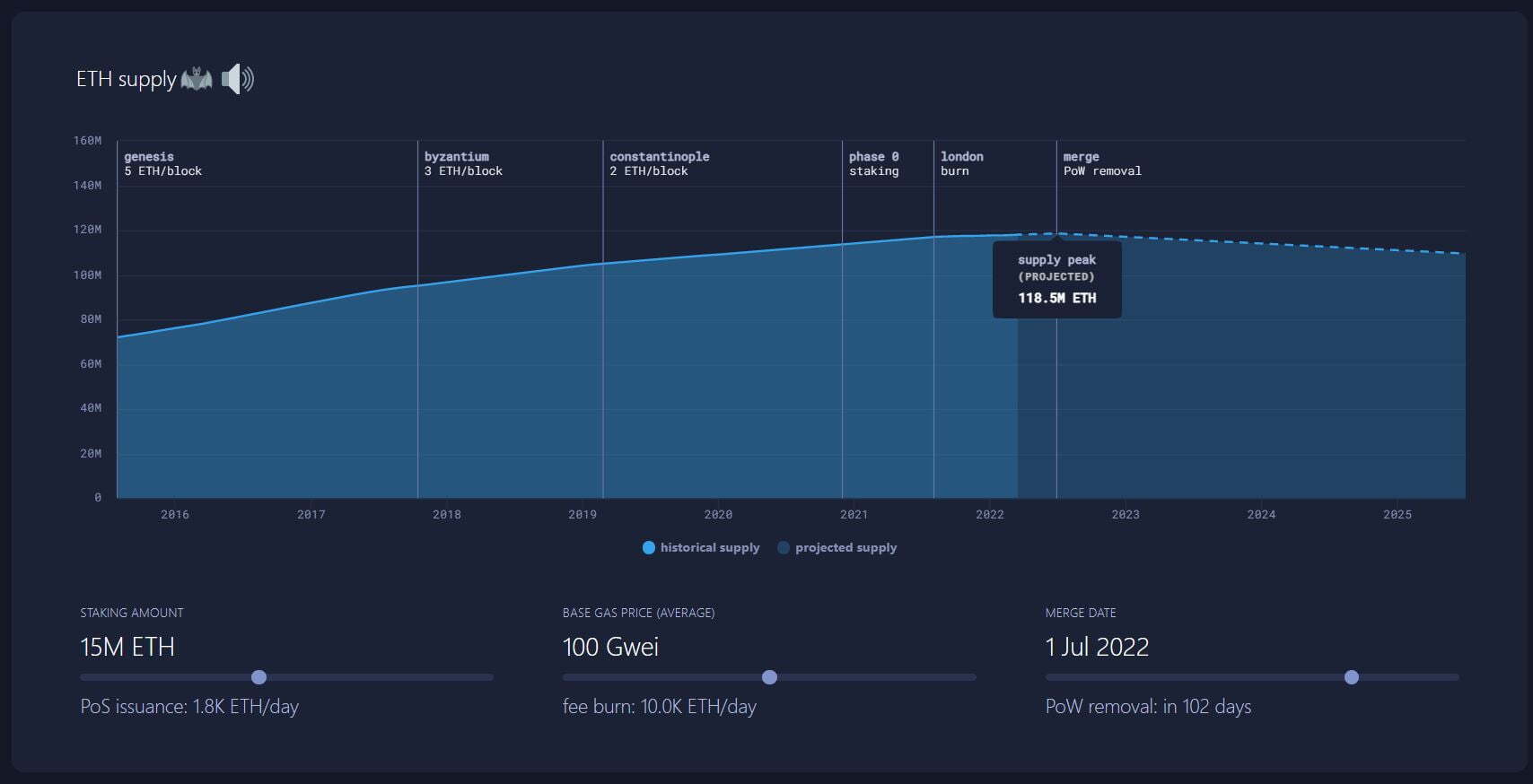
Task: Click the 2023 x-axis label
Action: [x=1126, y=515]
